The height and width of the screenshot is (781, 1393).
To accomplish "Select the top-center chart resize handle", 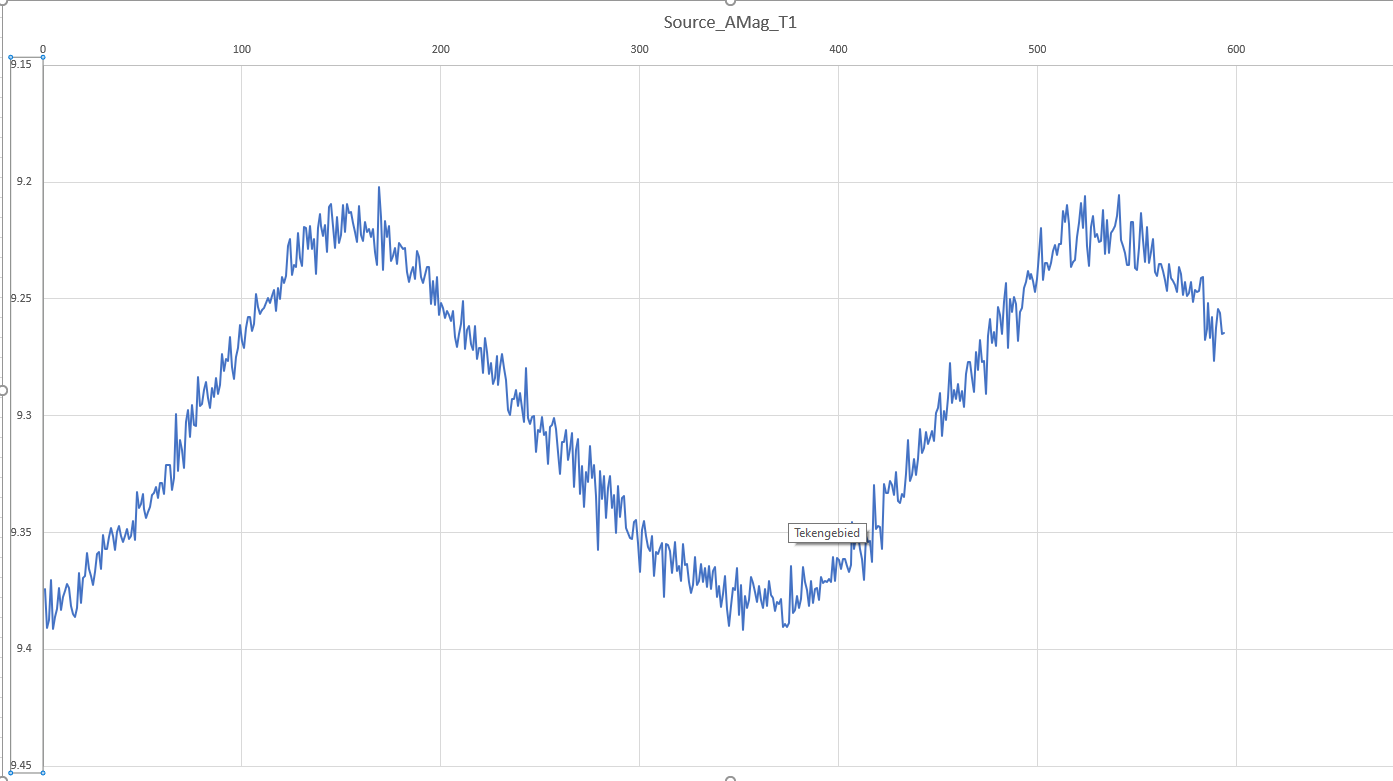I will [730, 2].
